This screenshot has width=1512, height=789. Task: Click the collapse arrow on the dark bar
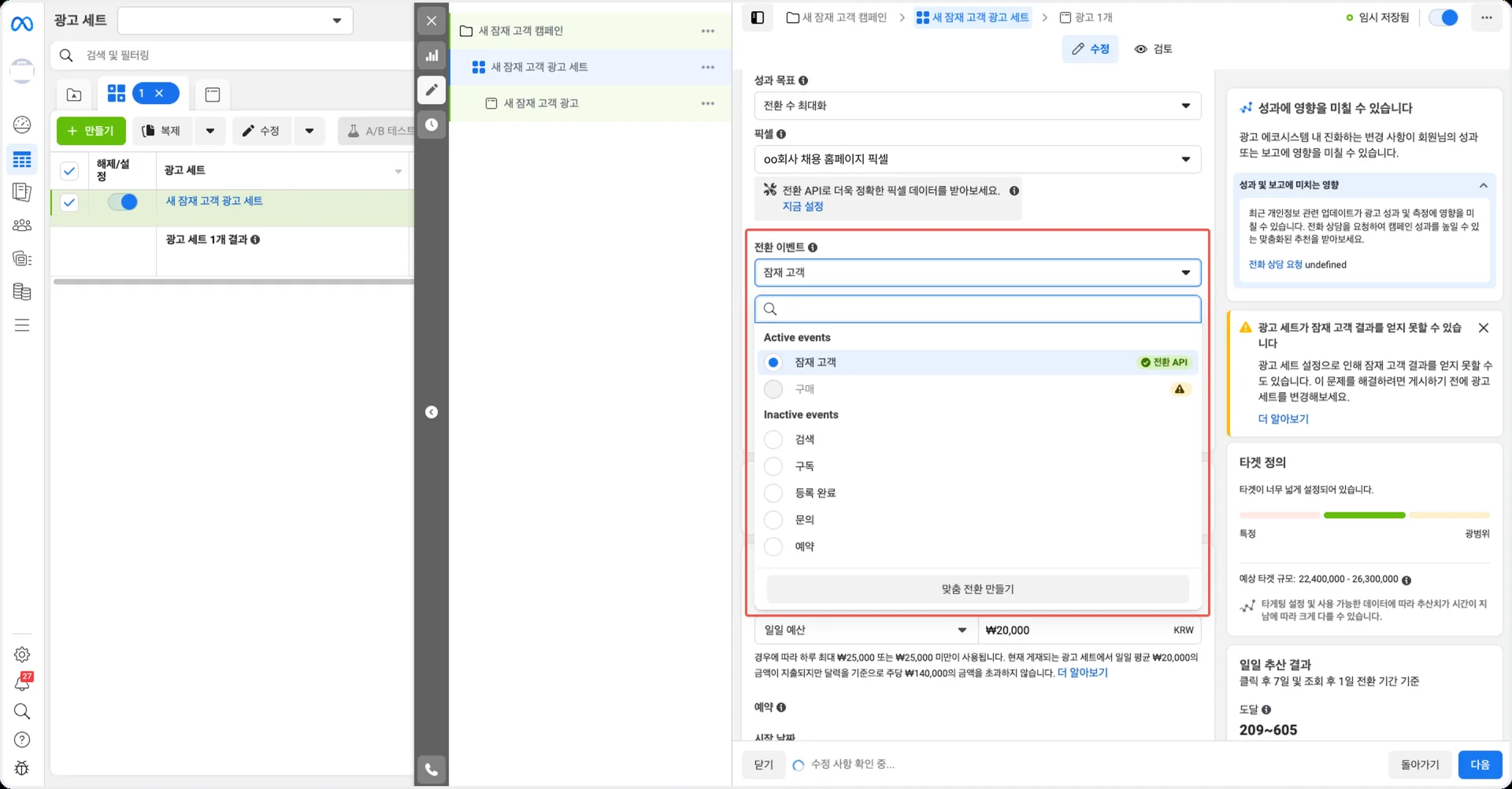coord(432,412)
